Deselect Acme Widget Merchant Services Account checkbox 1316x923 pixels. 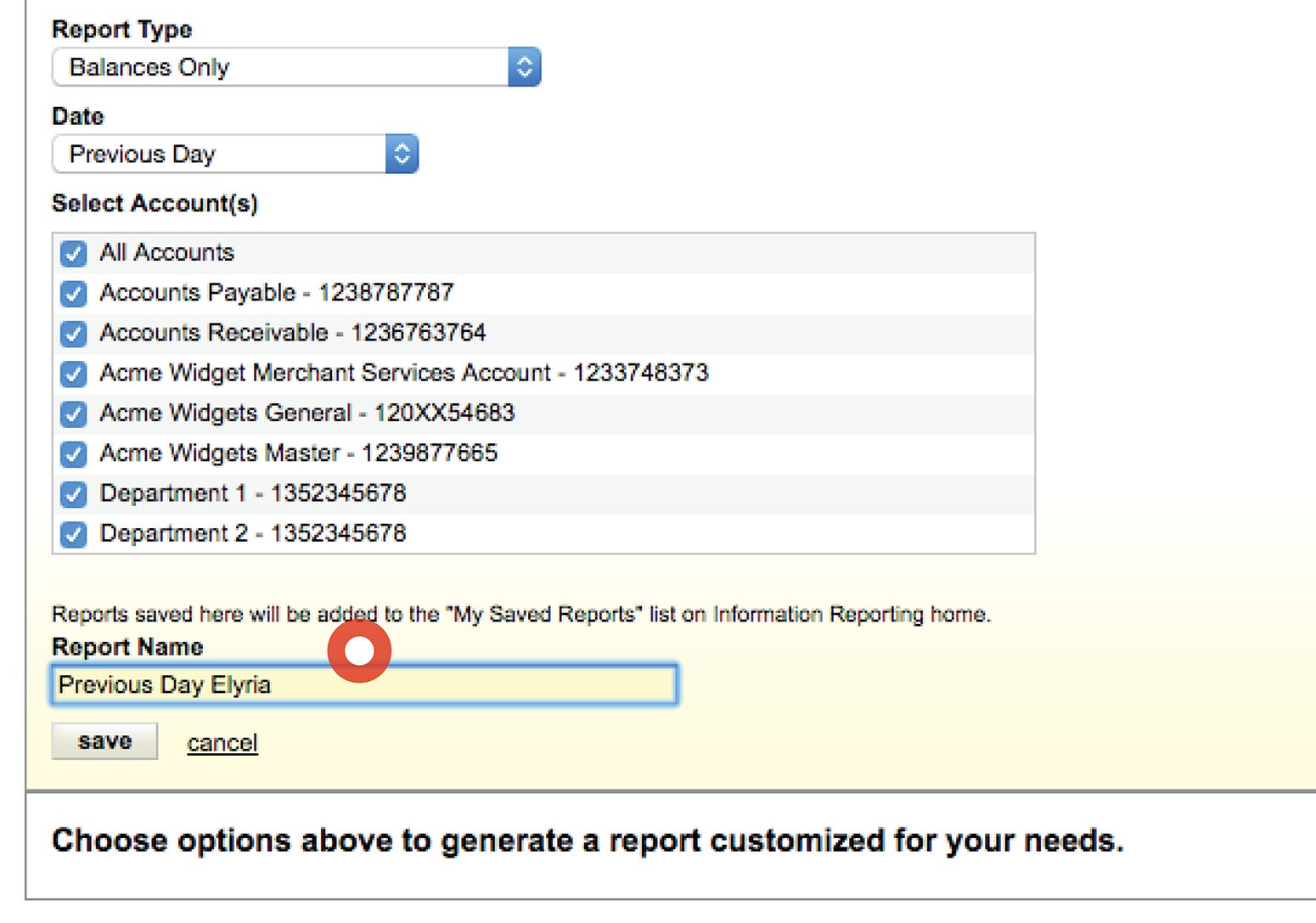point(74,374)
